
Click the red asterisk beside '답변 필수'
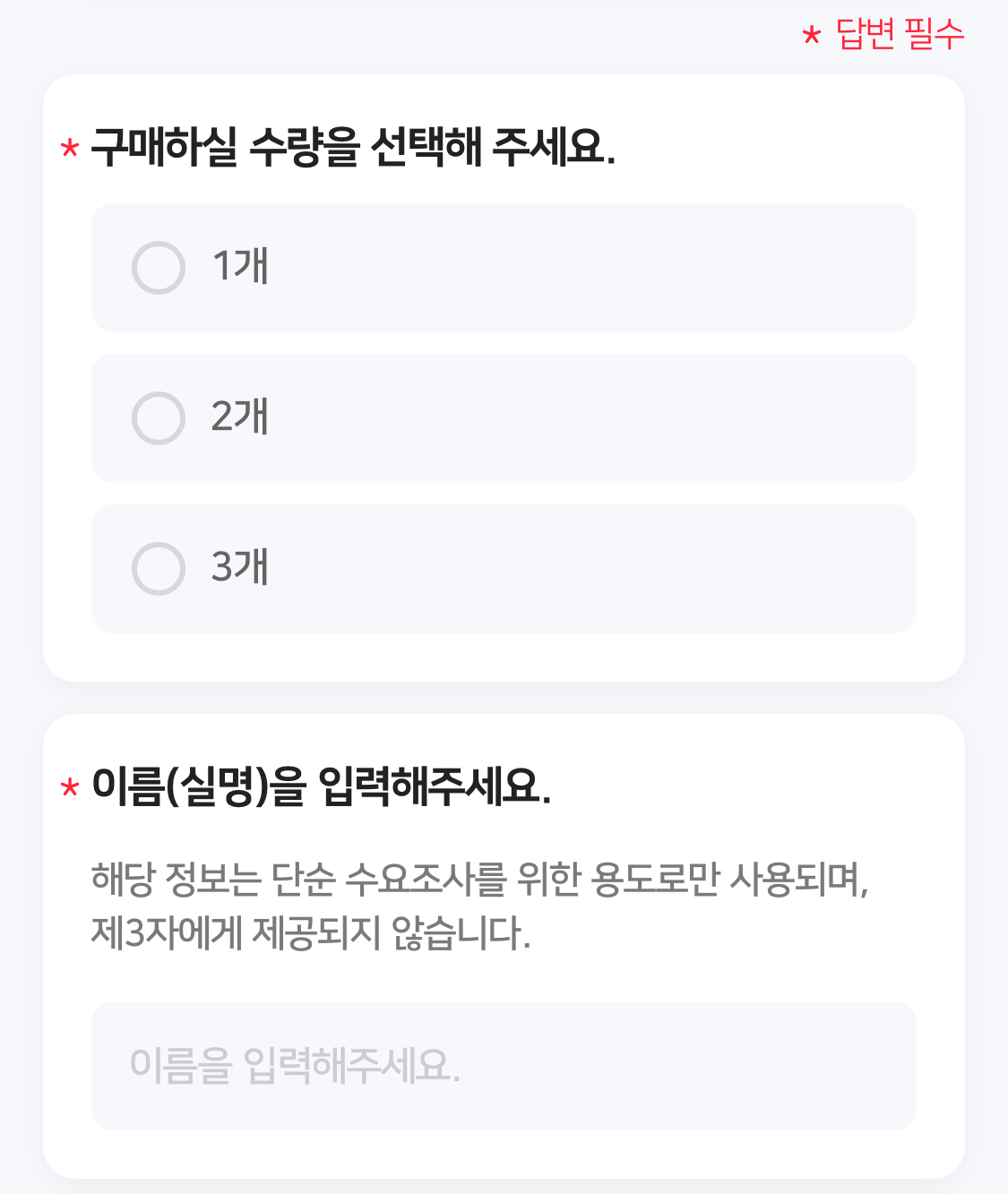(812, 37)
